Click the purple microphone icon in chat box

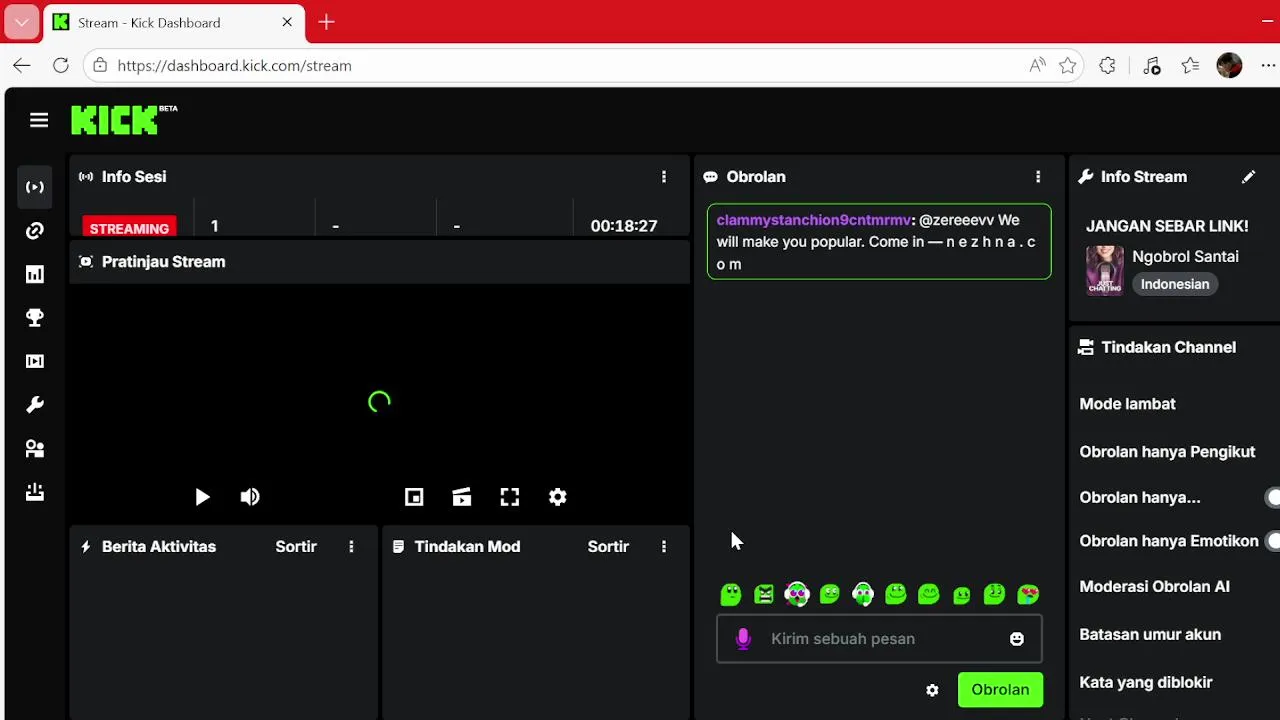click(x=743, y=639)
